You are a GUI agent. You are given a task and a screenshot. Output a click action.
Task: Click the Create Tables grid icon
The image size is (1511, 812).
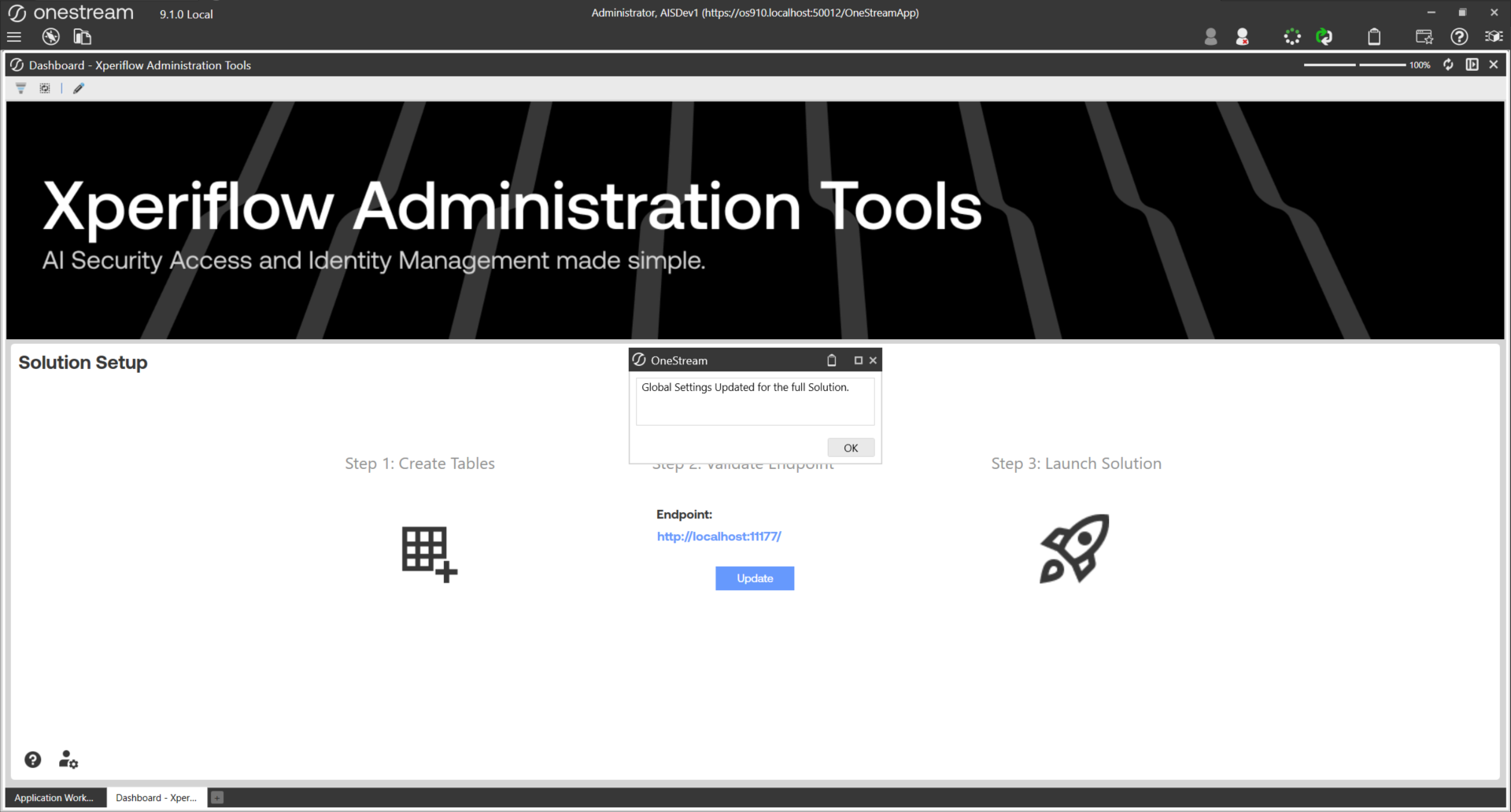(x=429, y=554)
